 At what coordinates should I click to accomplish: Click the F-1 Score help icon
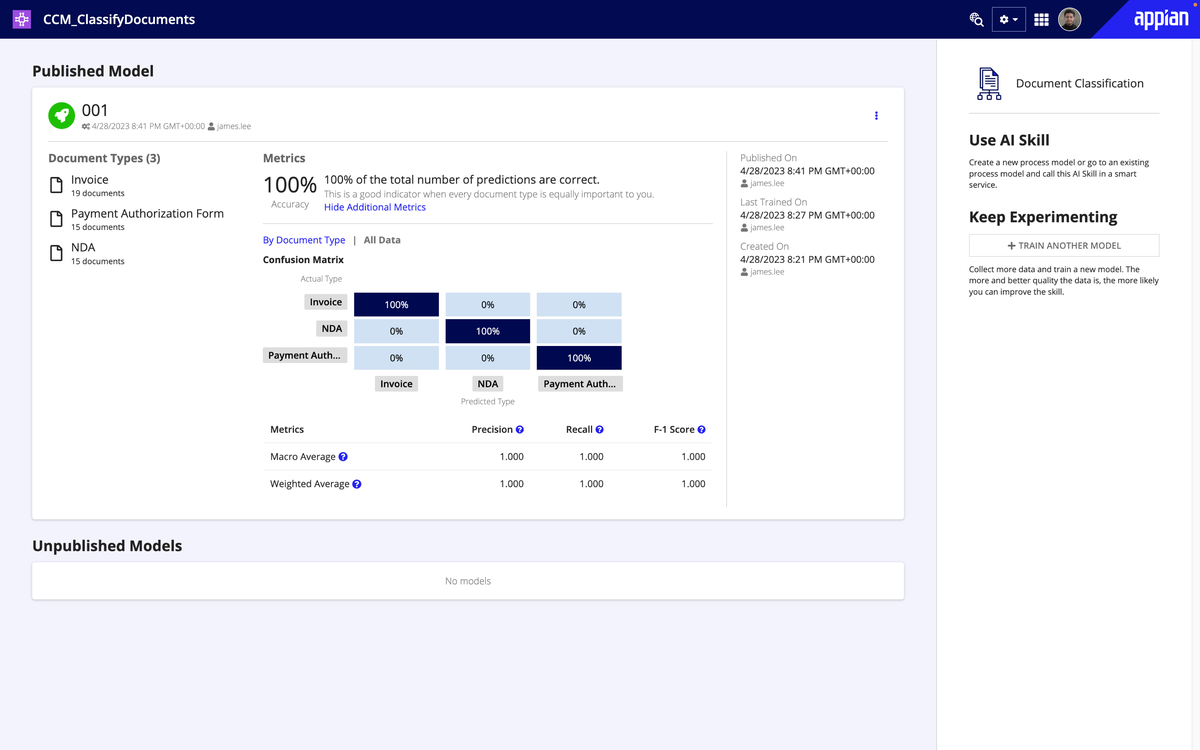pyautogui.click(x=701, y=430)
